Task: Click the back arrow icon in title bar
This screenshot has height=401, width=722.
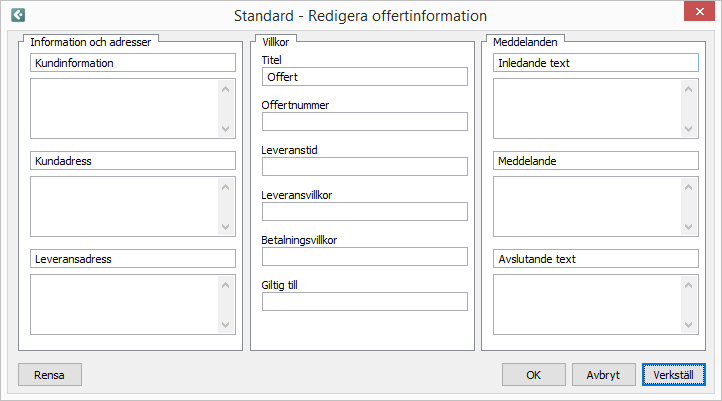Action: [18, 15]
